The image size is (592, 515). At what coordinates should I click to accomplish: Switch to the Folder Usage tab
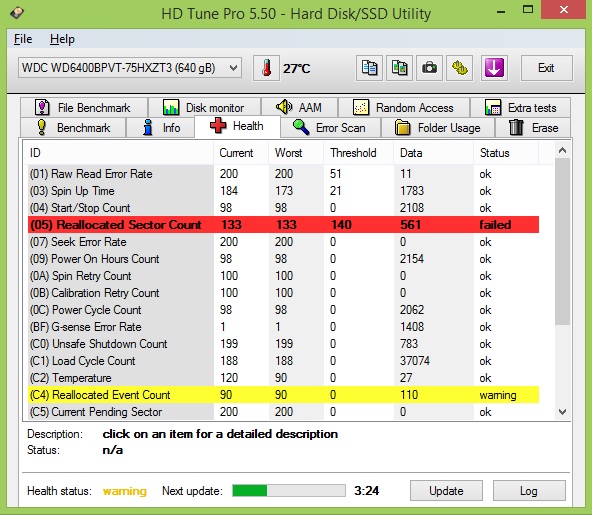438,128
